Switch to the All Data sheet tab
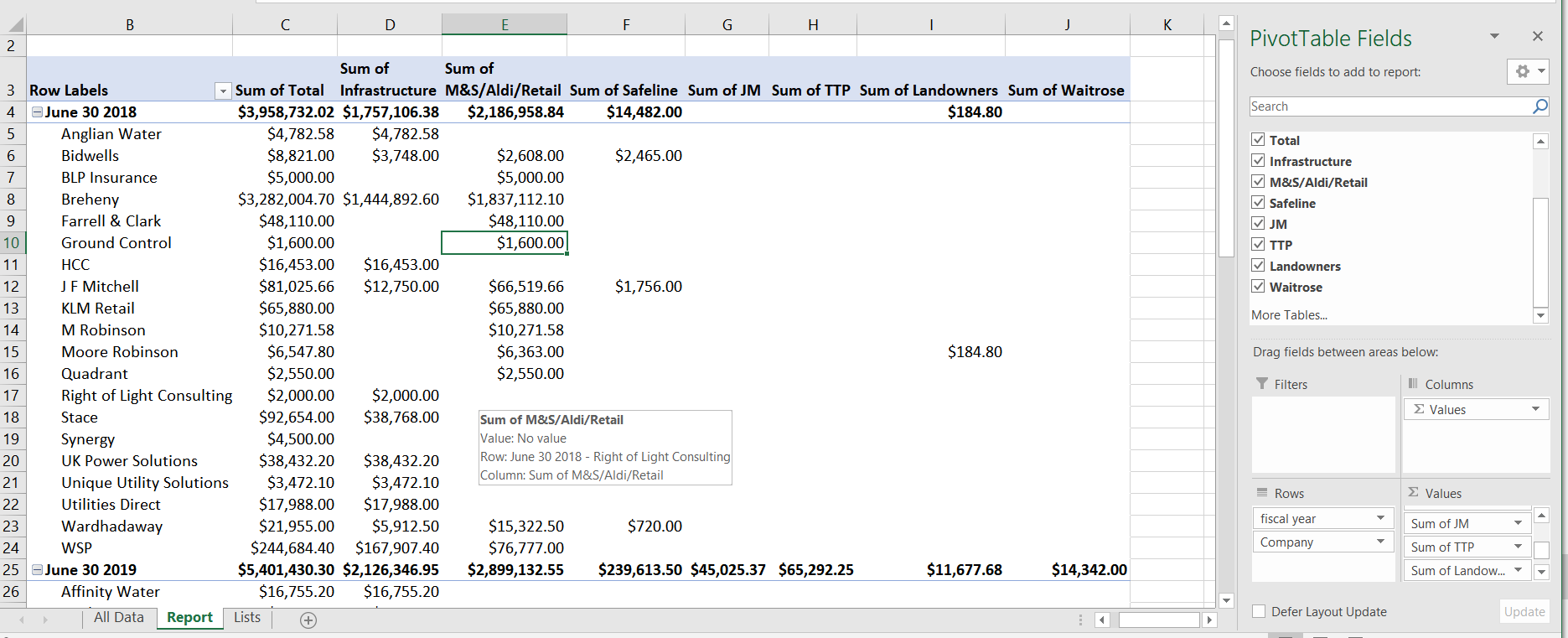The height and width of the screenshot is (638, 1568). point(119,617)
